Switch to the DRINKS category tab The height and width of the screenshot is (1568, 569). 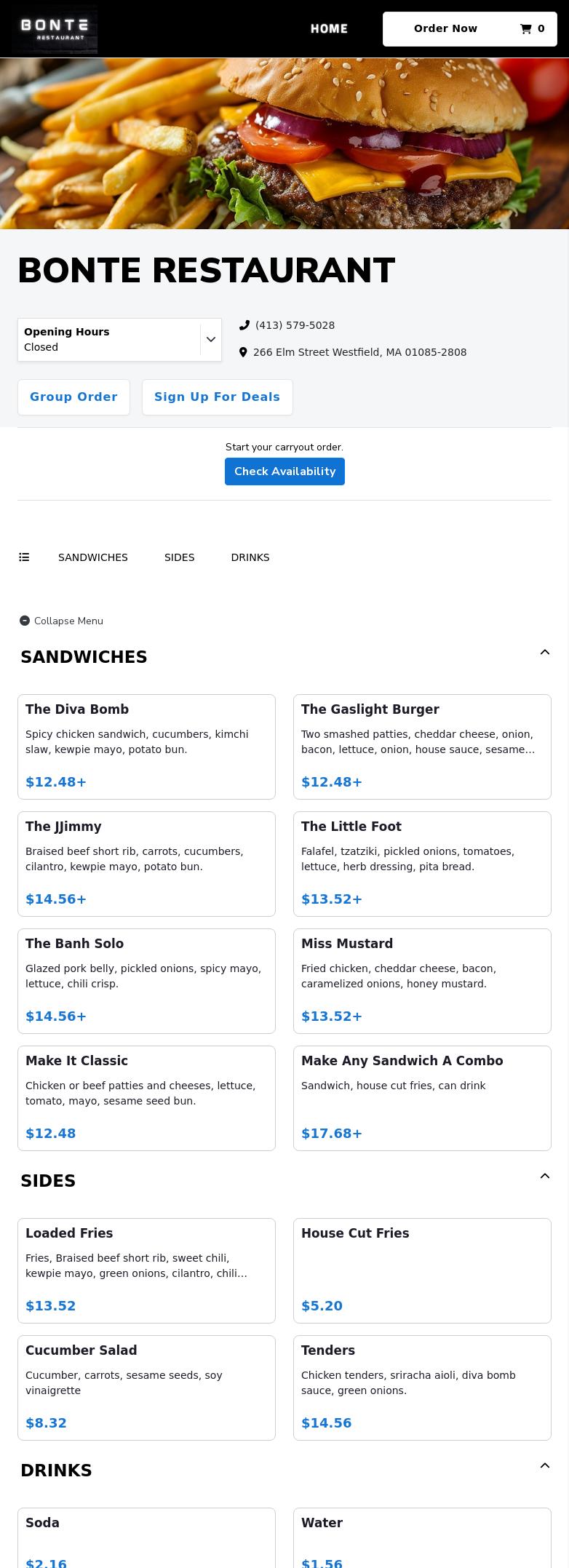tap(250, 557)
